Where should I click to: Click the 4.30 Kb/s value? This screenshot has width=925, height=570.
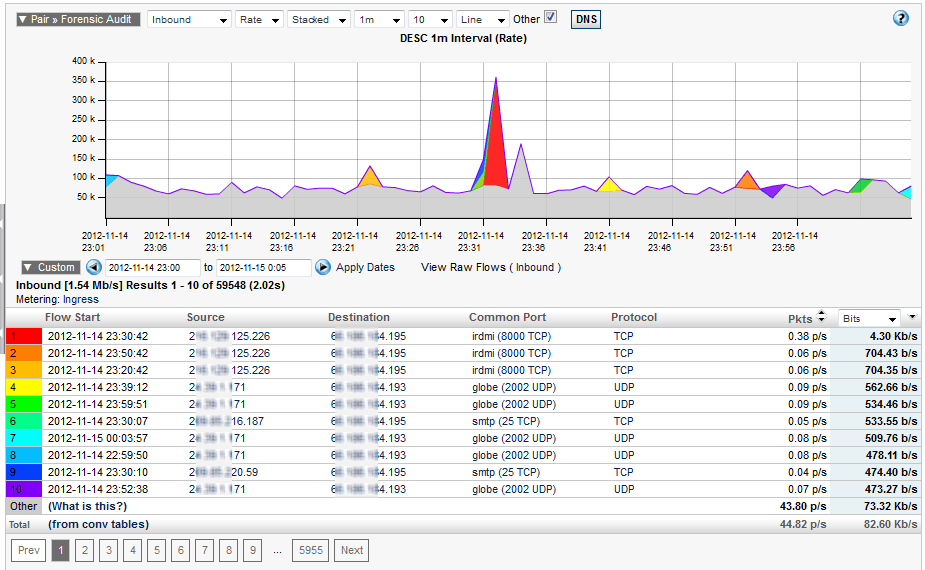[893, 336]
